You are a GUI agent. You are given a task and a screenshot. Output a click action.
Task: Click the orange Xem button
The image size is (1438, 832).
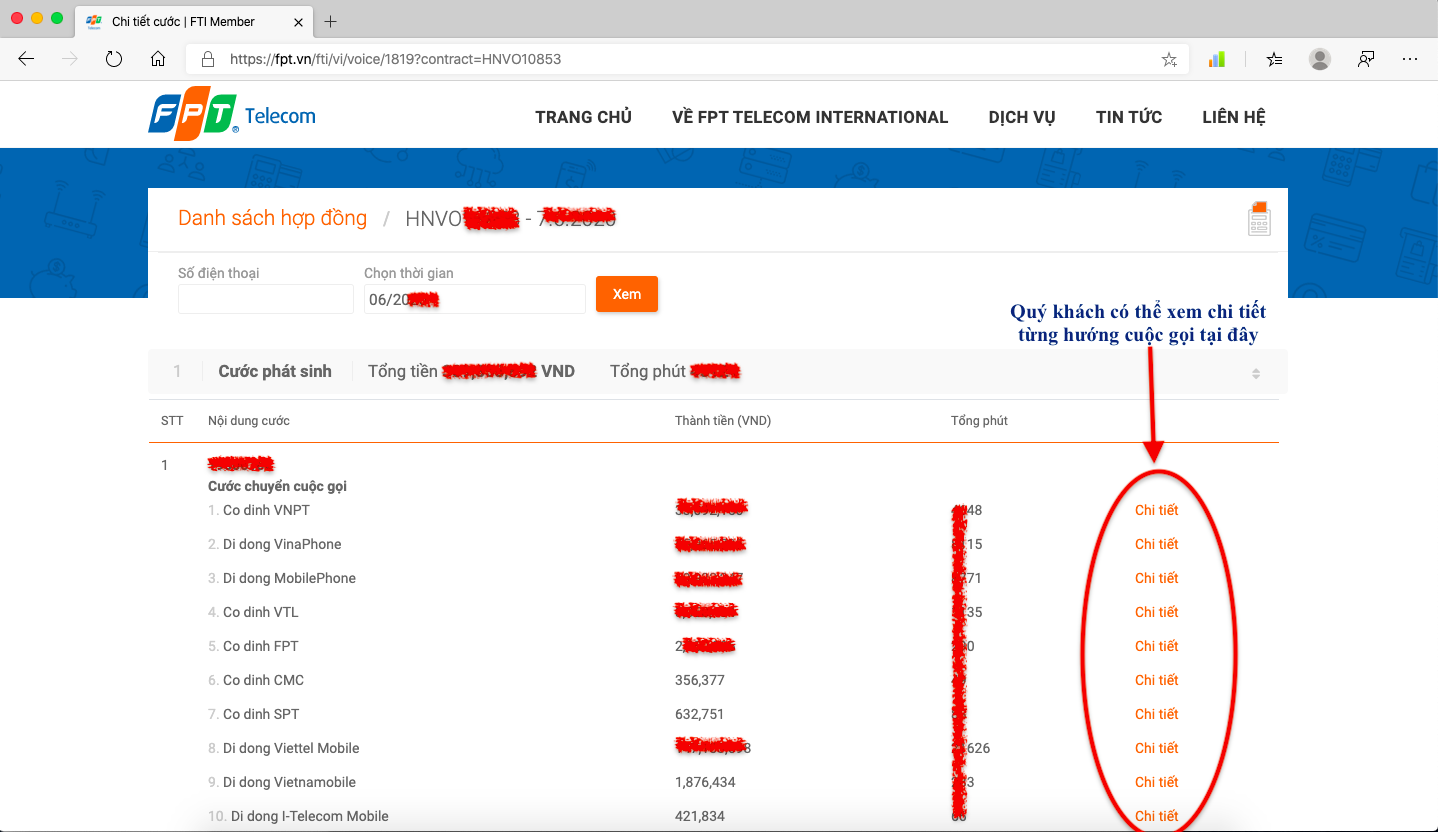[627, 294]
